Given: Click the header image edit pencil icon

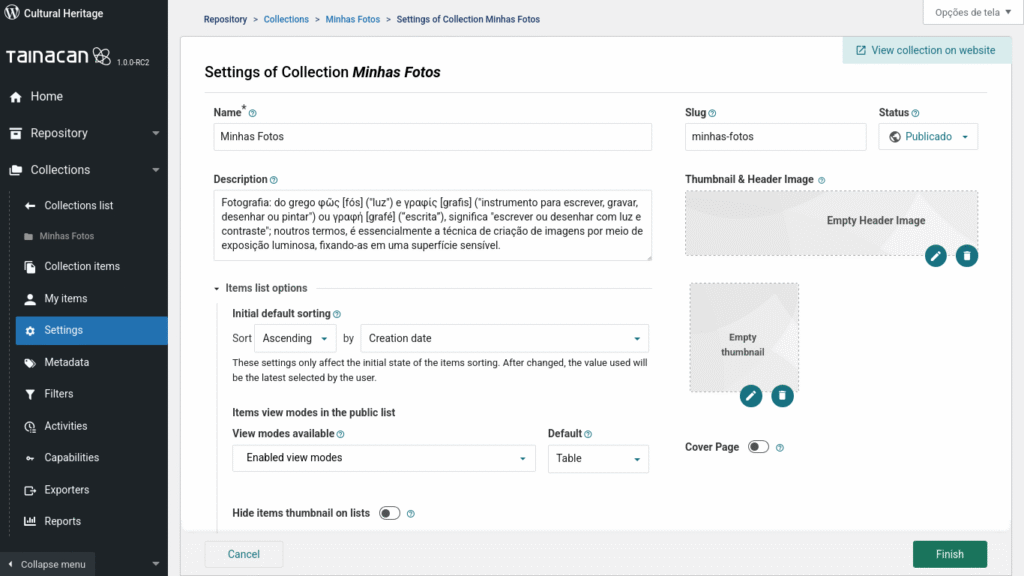Looking at the screenshot, I should point(935,256).
